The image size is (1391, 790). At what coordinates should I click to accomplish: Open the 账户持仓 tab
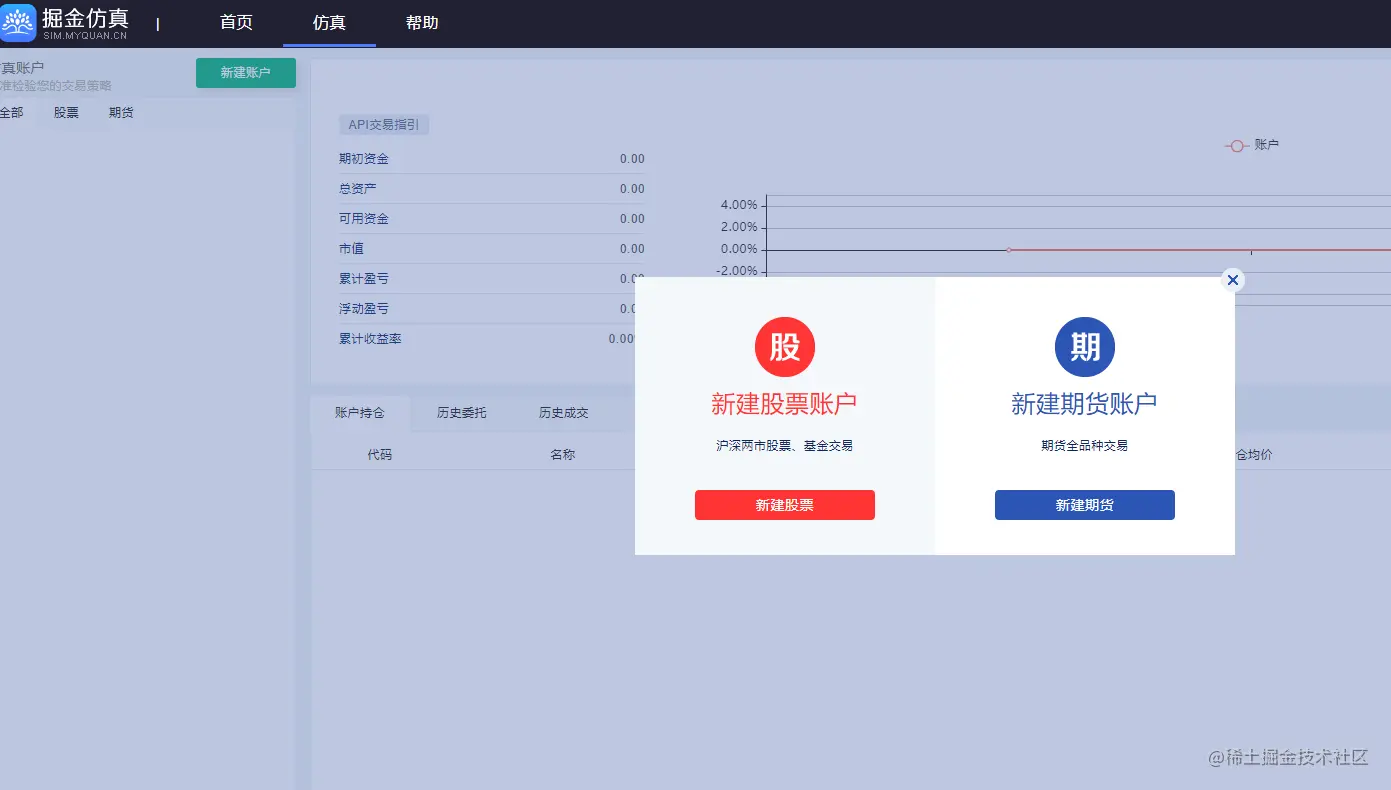point(359,412)
